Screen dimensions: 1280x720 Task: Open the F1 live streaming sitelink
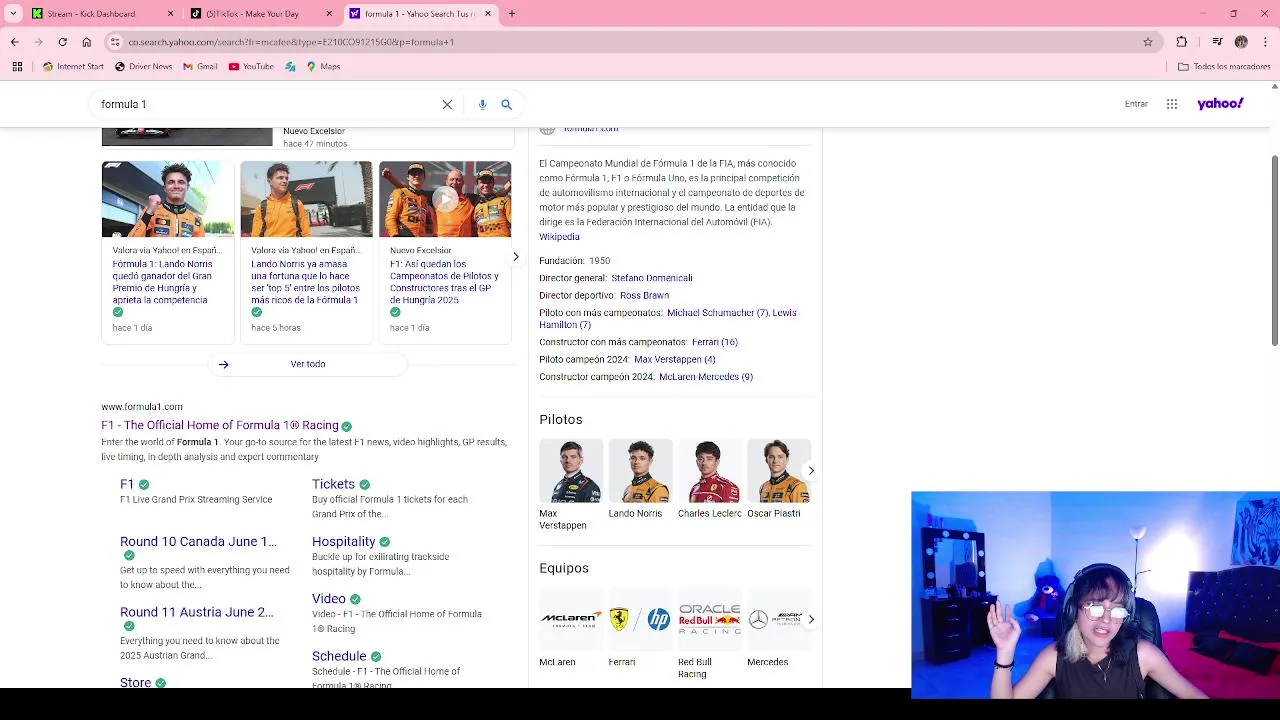pos(126,484)
